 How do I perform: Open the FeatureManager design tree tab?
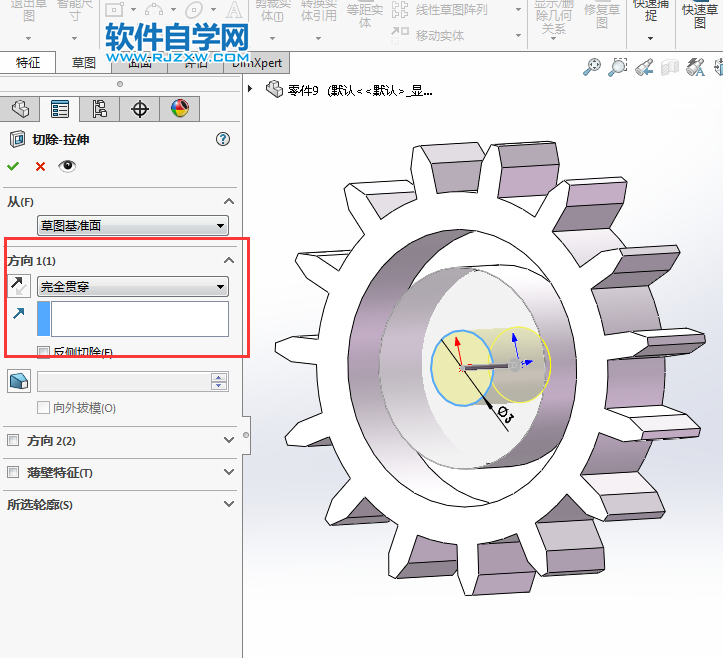[20, 109]
